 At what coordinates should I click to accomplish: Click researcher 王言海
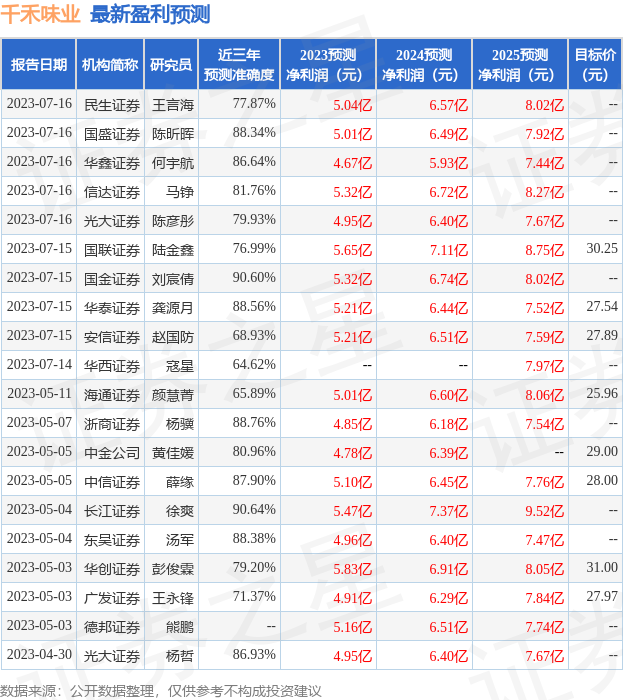[173, 105]
